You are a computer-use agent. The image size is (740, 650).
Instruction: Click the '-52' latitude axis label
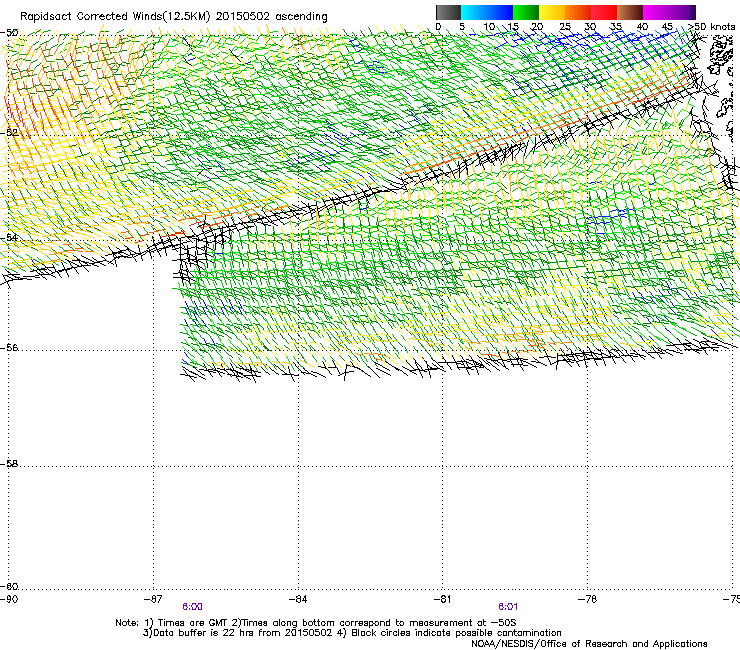click(x=9, y=132)
